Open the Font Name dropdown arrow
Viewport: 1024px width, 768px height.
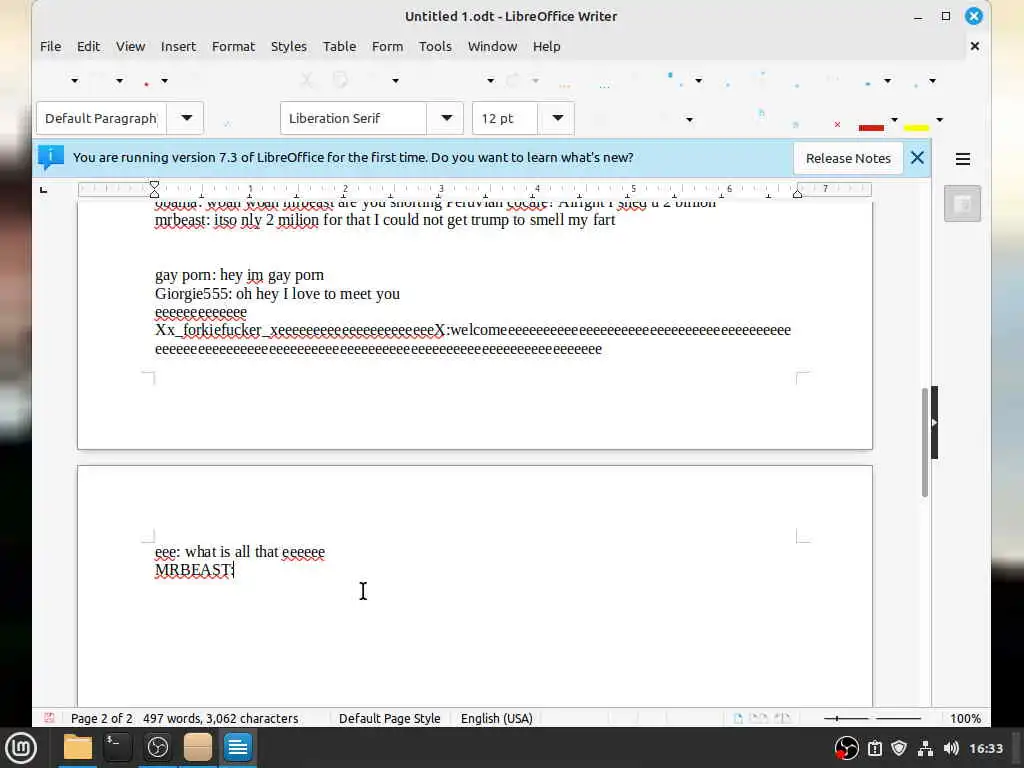(446, 118)
